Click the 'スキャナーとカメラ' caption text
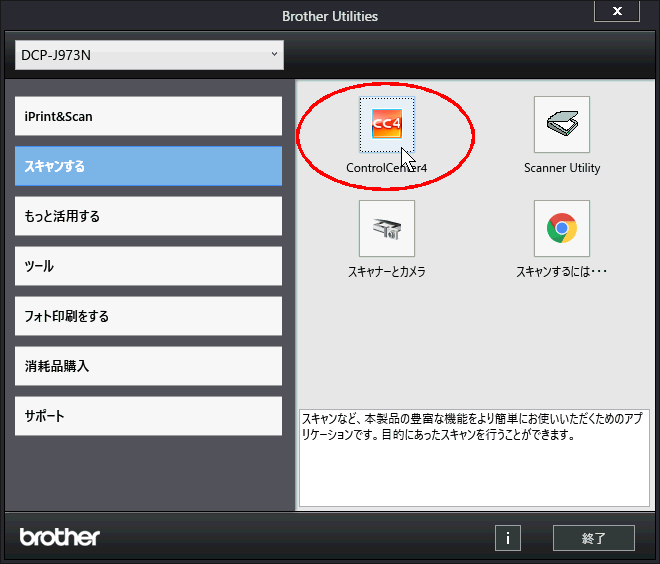The width and height of the screenshot is (660, 564). pyautogui.click(x=386, y=271)
